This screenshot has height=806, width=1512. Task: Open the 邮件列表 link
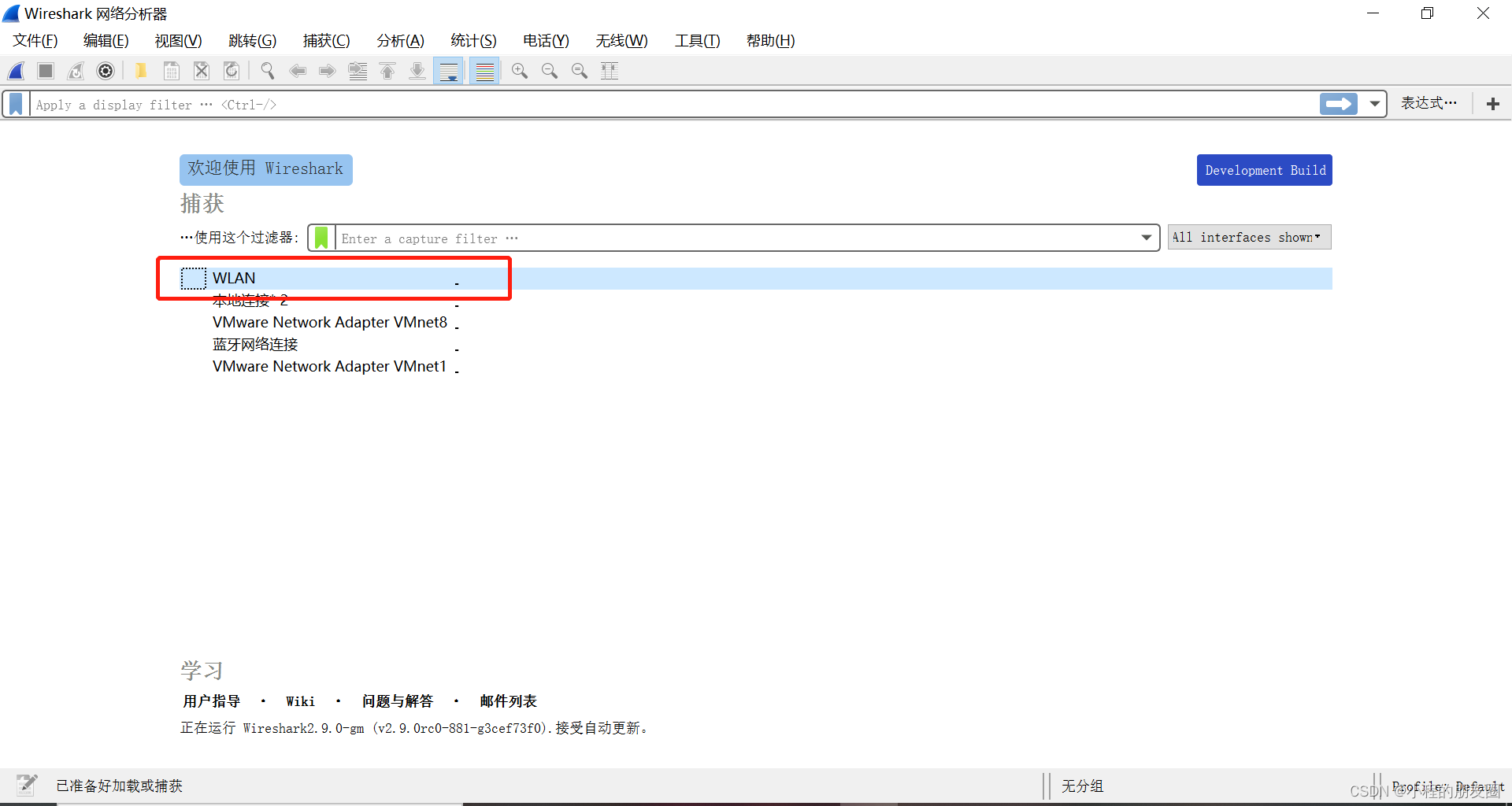point(509,701)
